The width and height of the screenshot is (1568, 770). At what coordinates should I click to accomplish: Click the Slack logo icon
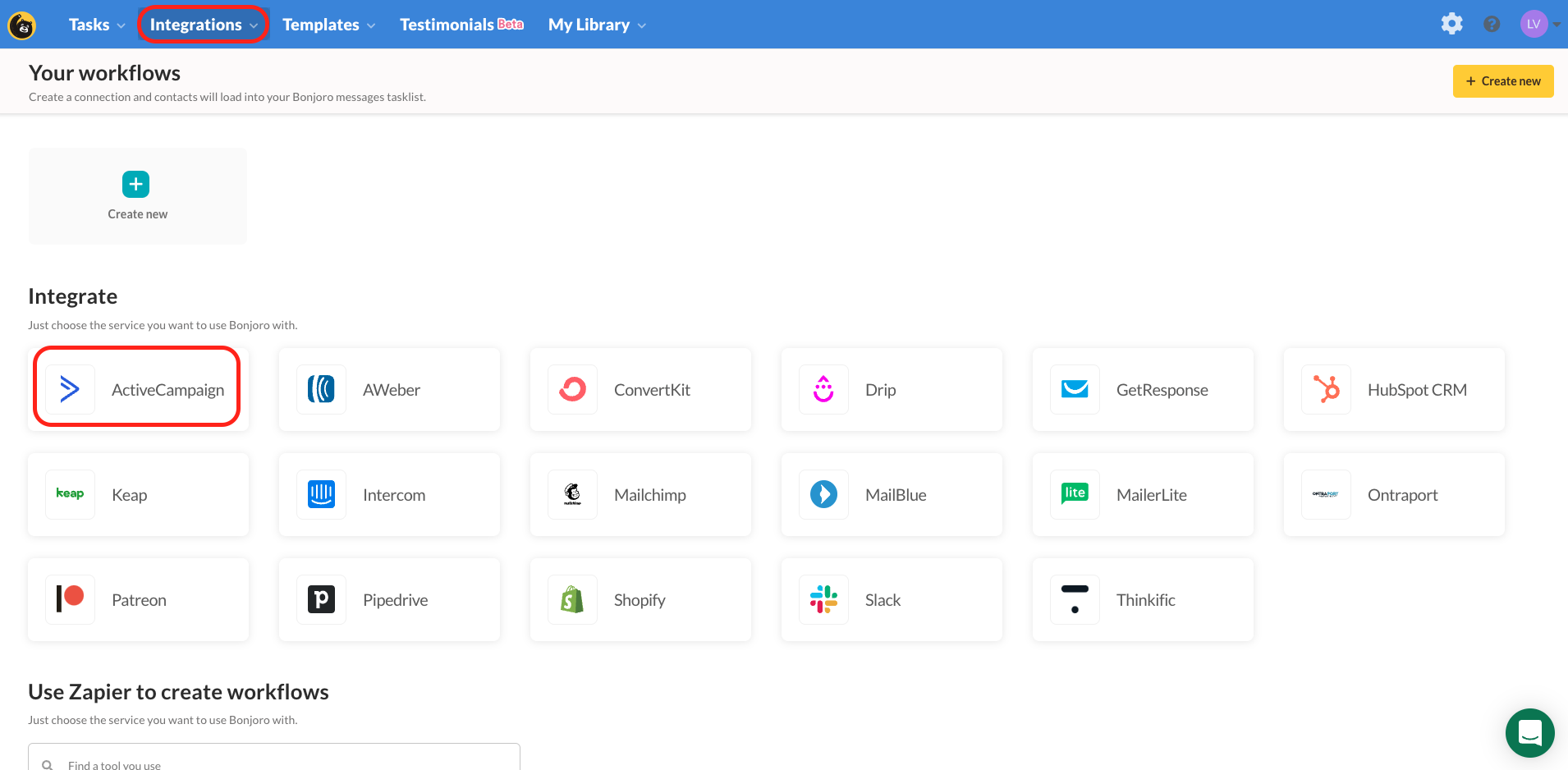(823, 599)
